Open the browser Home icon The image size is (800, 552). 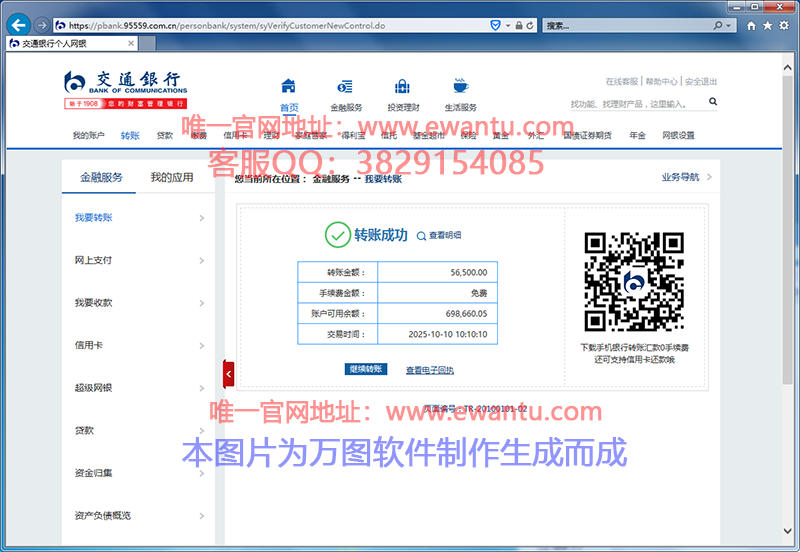coord(751,26)
